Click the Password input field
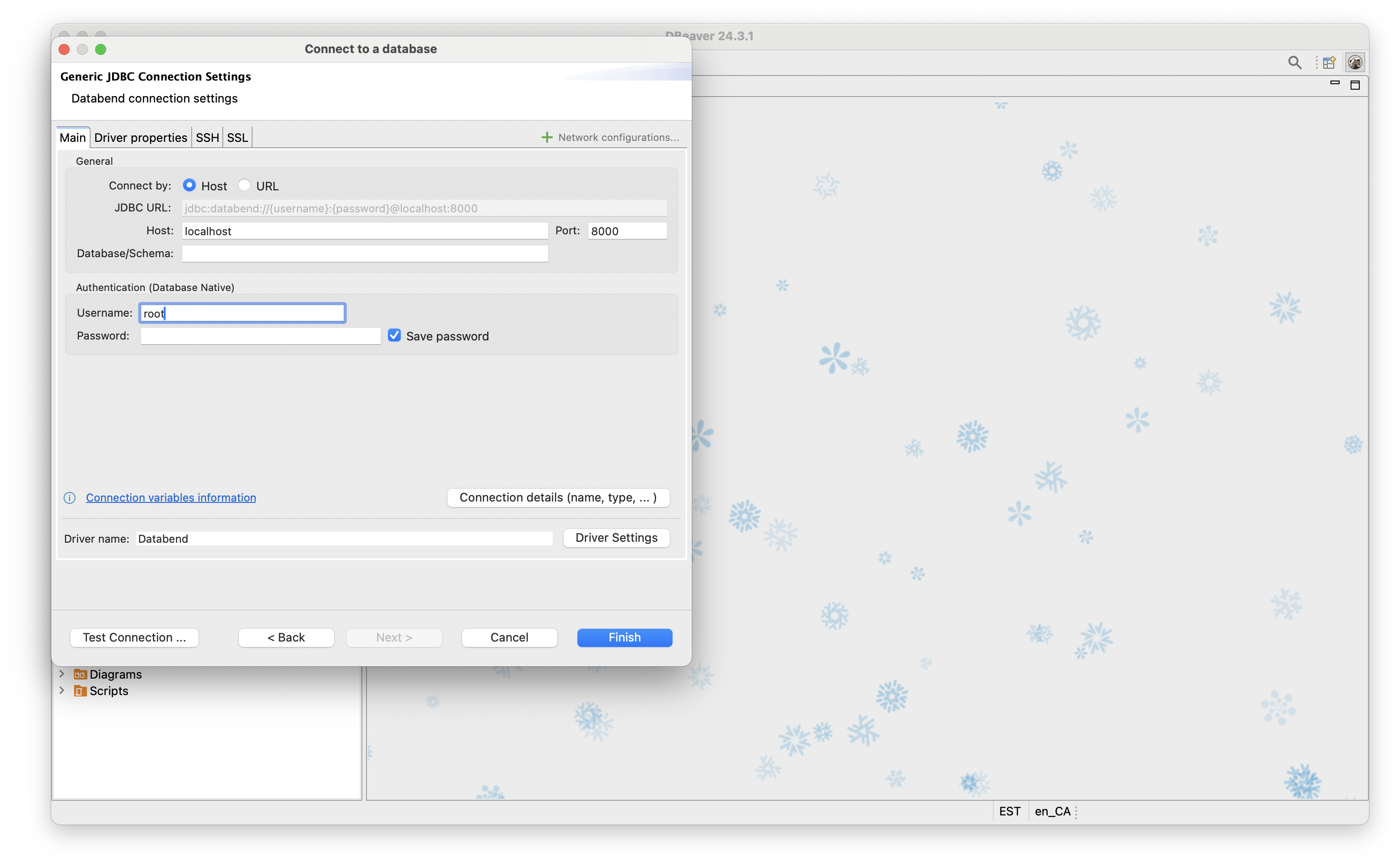 [260, 335]
